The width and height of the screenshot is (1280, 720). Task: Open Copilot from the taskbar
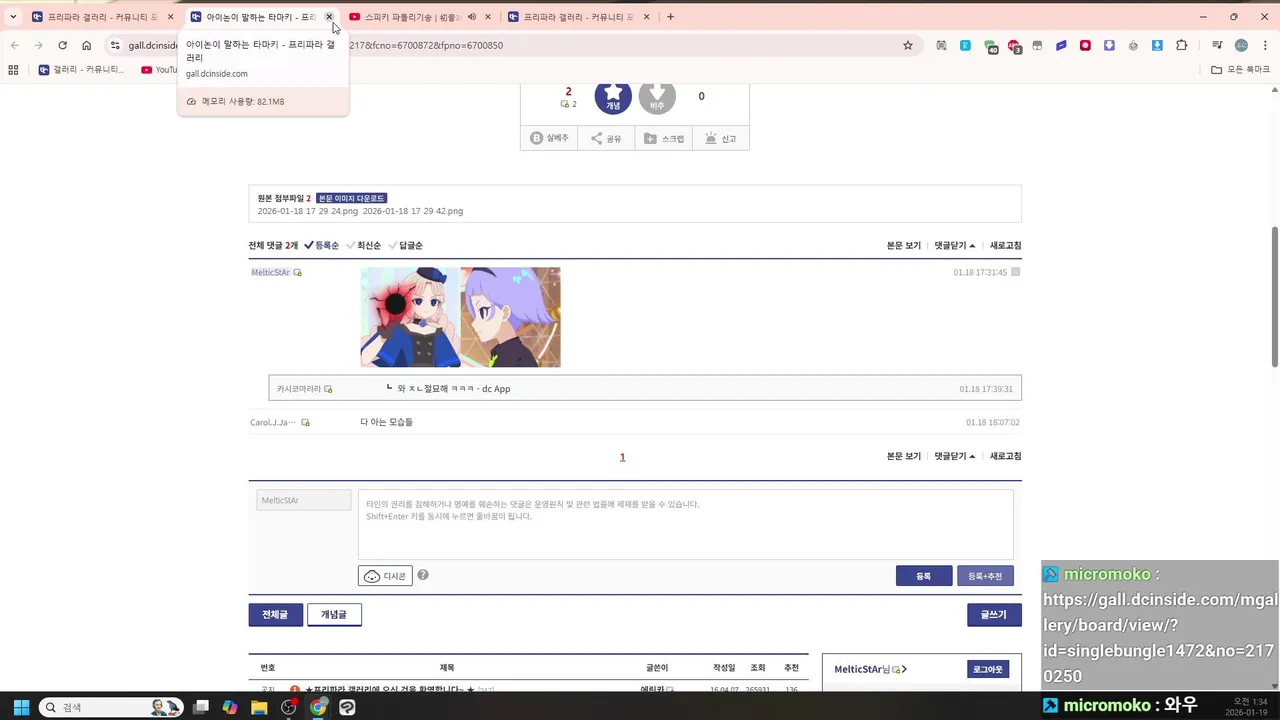(230, 707)
